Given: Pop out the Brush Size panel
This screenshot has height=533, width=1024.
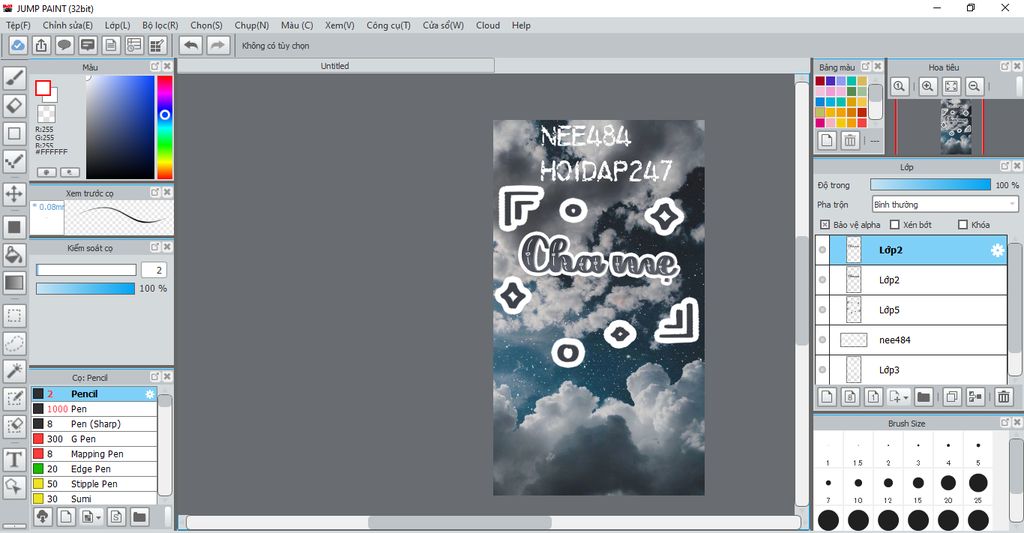Looking at the screenshot, I should click(1005, 423).
